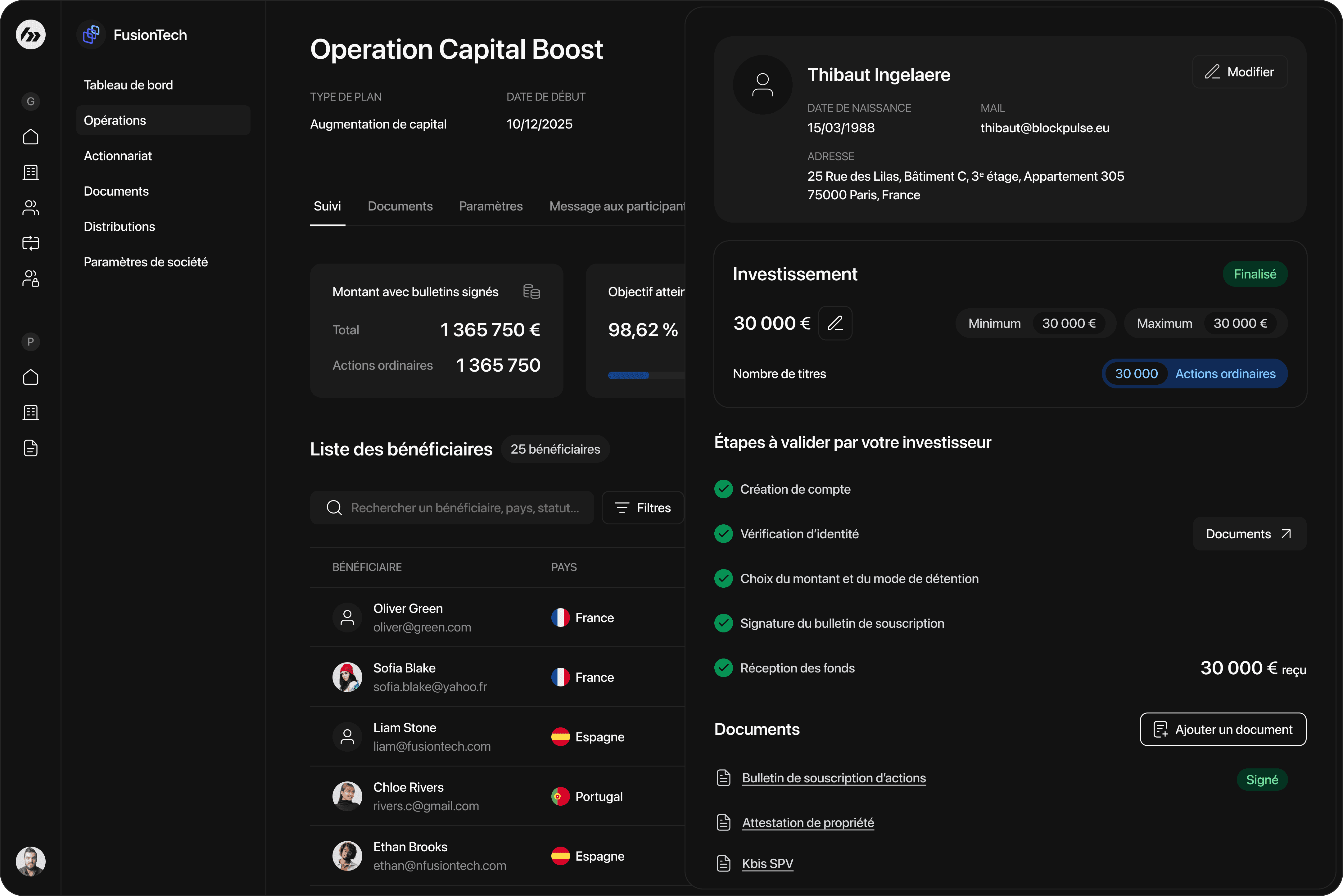Click the pencil edit icon beside 30 000 €

tap(835, 324)
